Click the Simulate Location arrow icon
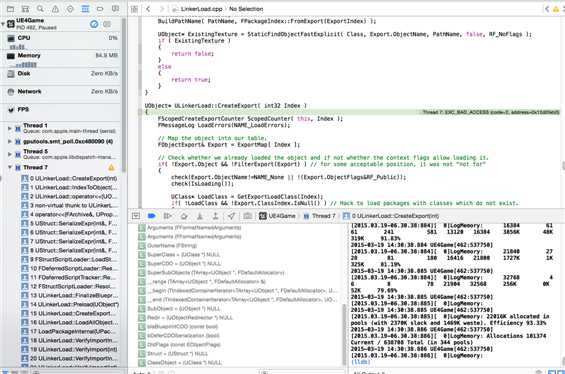Screen dimensions: 565x374 [231, 216]
